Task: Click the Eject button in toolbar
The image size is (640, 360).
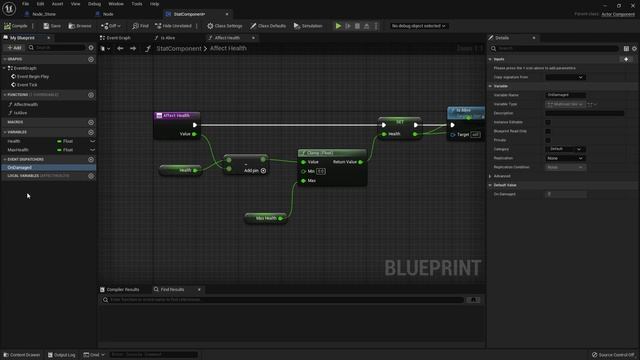Action: tap(367, 26)
